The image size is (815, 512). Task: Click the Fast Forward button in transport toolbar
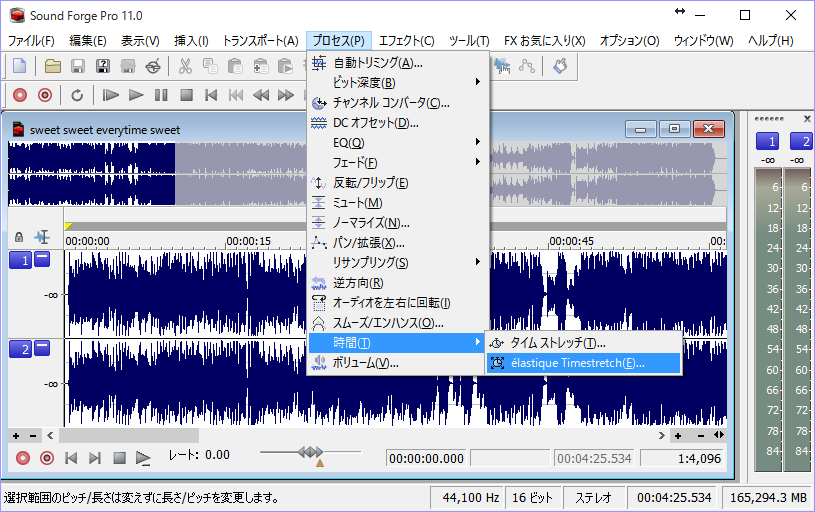[286, 95]
